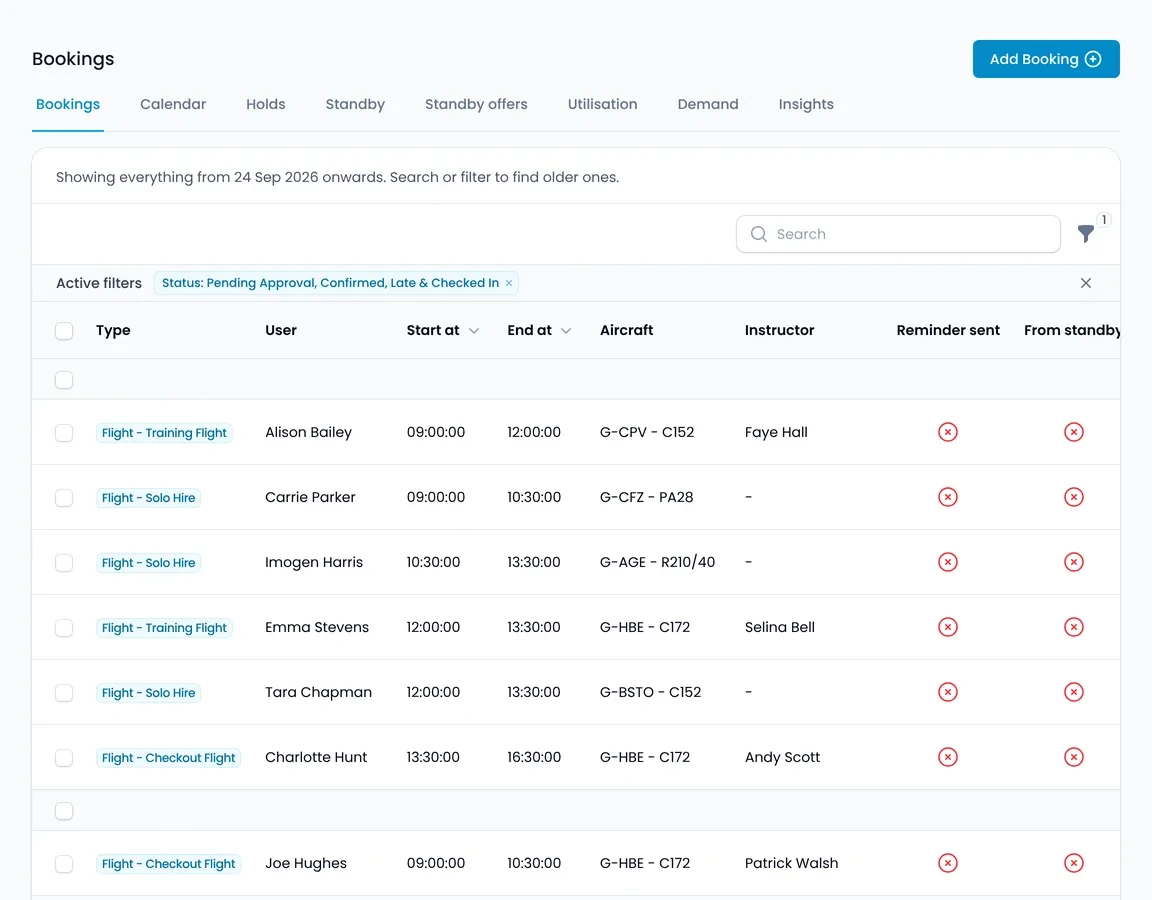The height and width of the screenshot is (900, 1152).
Task: Select Charlotte Hunt's booking checkbox
Action: [x=64, y=758]
